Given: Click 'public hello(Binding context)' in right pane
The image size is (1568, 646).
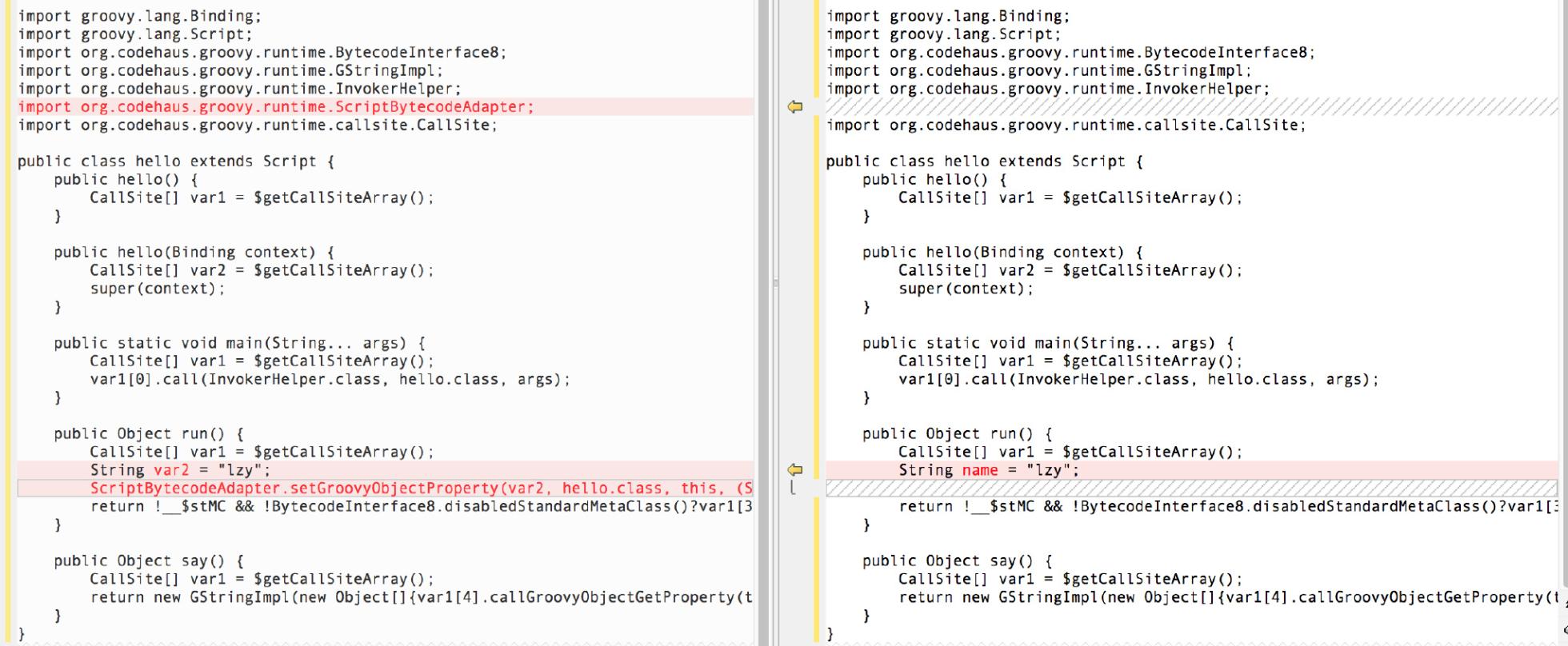Looking at the screenshot, I should pos(1003,253).
